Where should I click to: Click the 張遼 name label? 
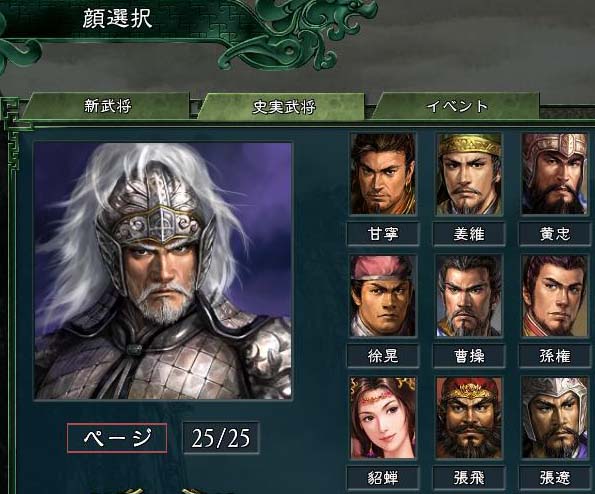pos(555,478)
